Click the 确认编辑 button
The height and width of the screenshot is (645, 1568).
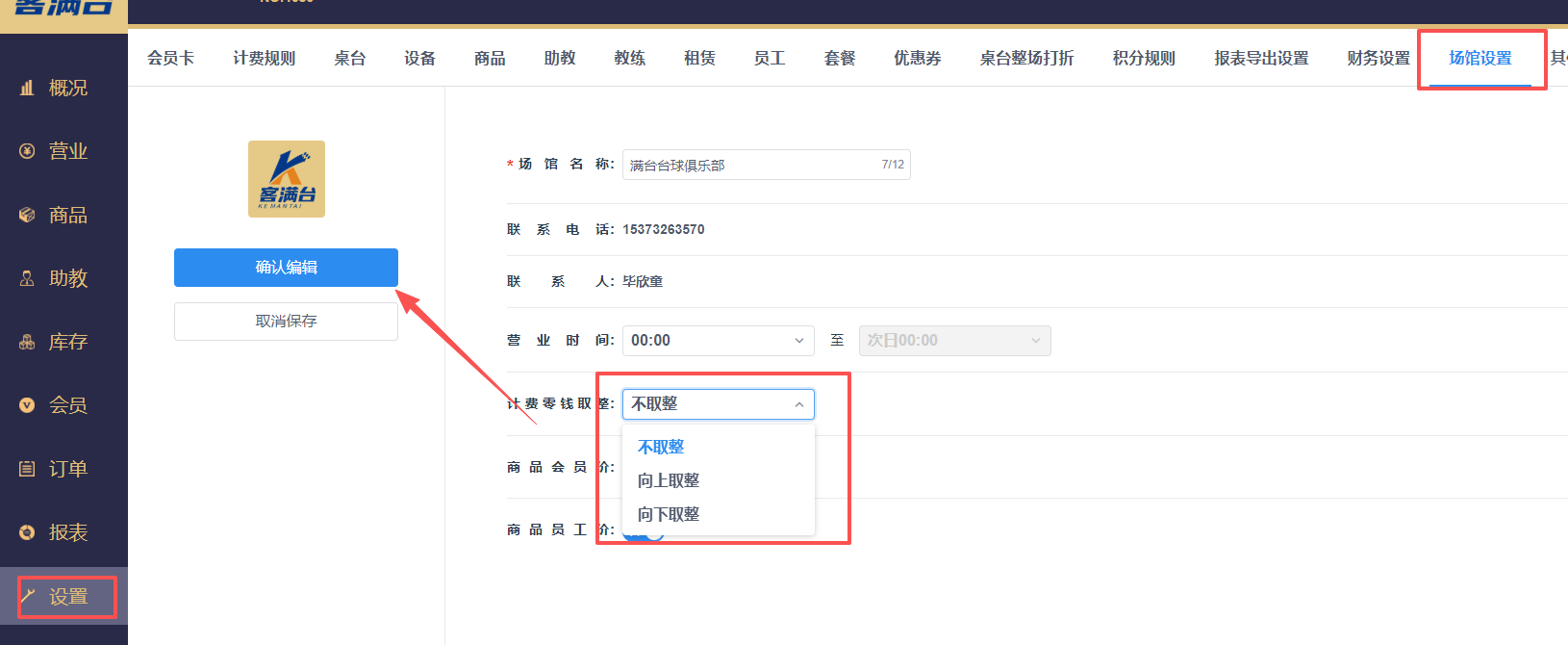pos(286,268)
